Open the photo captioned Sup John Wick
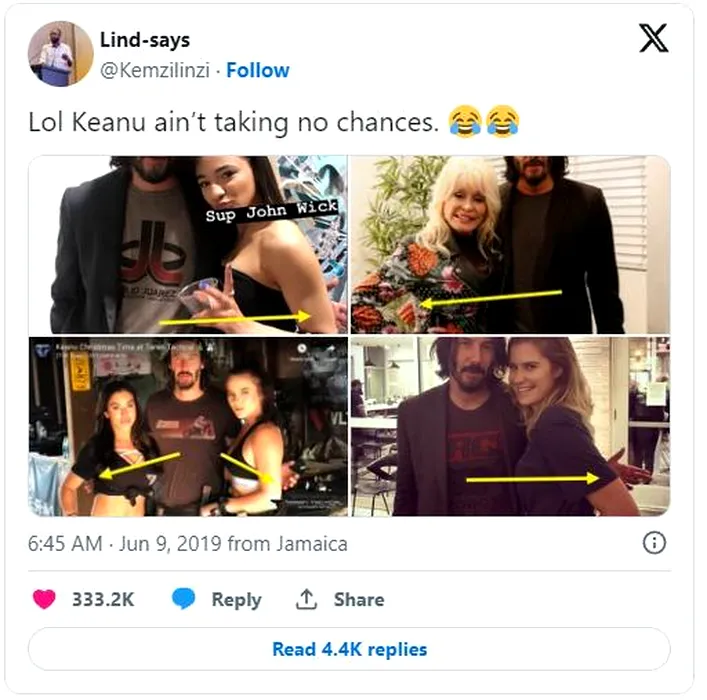Image resolution: width=707 pixels, height=700 pixels. pos(188,245)
